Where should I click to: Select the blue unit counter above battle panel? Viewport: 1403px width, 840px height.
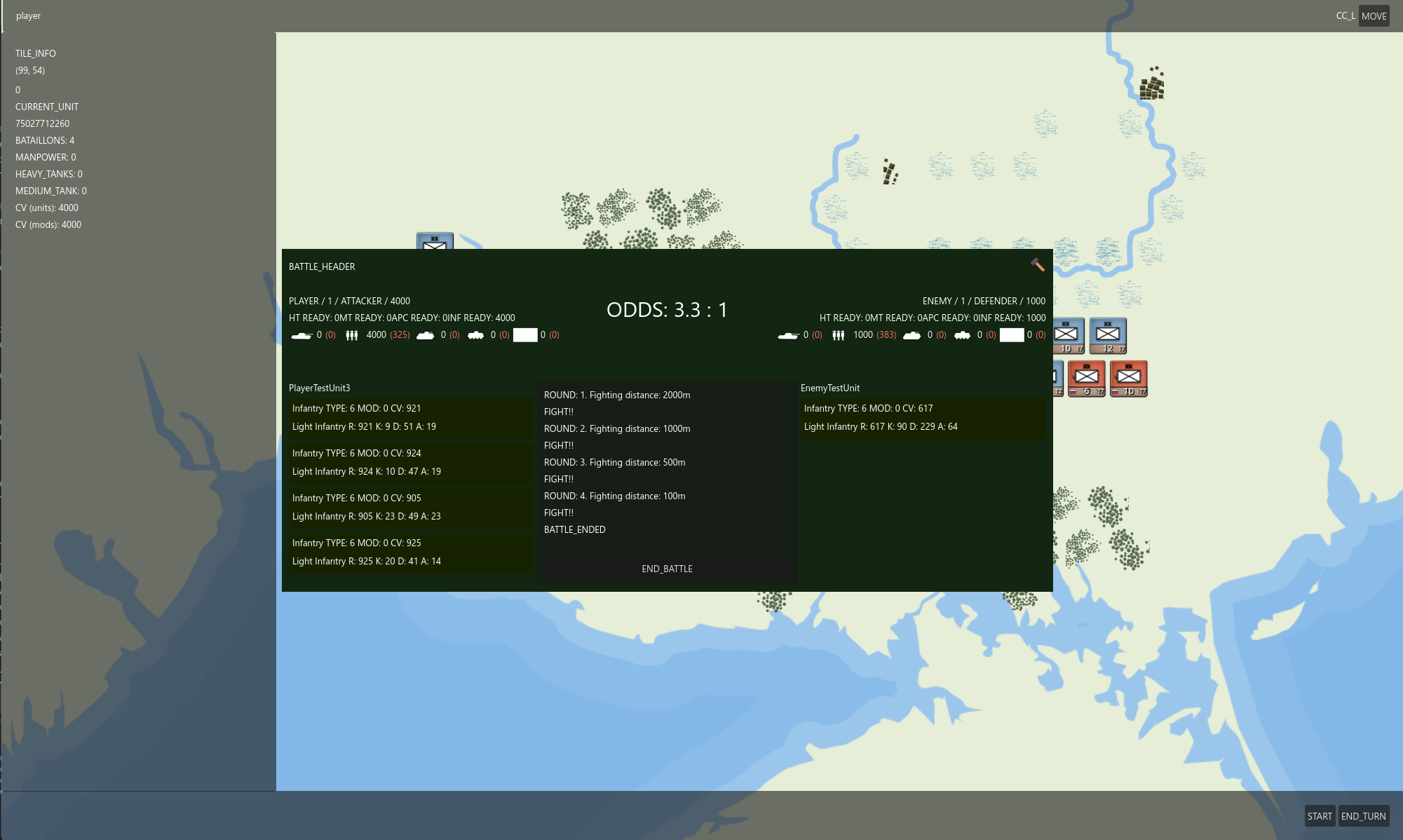click(435, 241)
